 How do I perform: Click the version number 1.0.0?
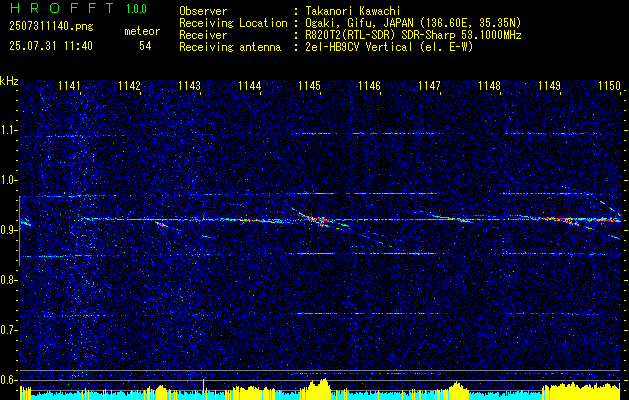(x=136, y=9)
